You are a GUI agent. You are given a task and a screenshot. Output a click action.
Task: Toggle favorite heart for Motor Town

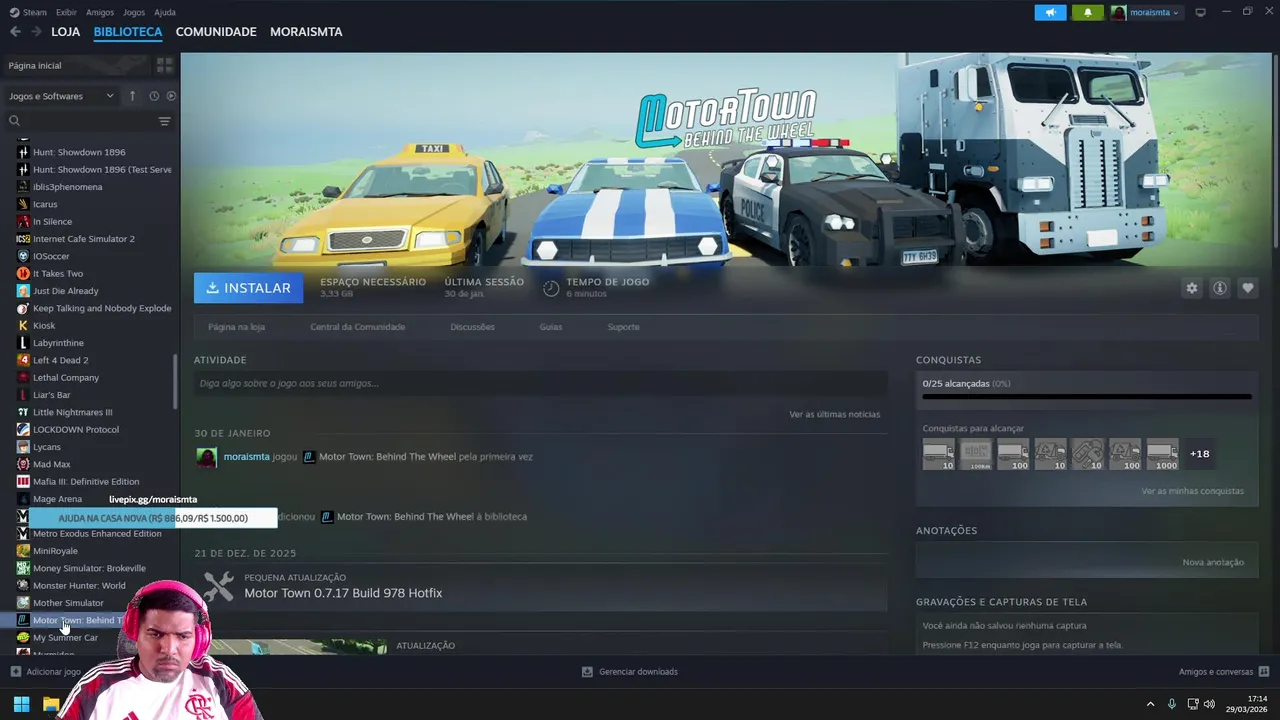(x=1247, y=288)
